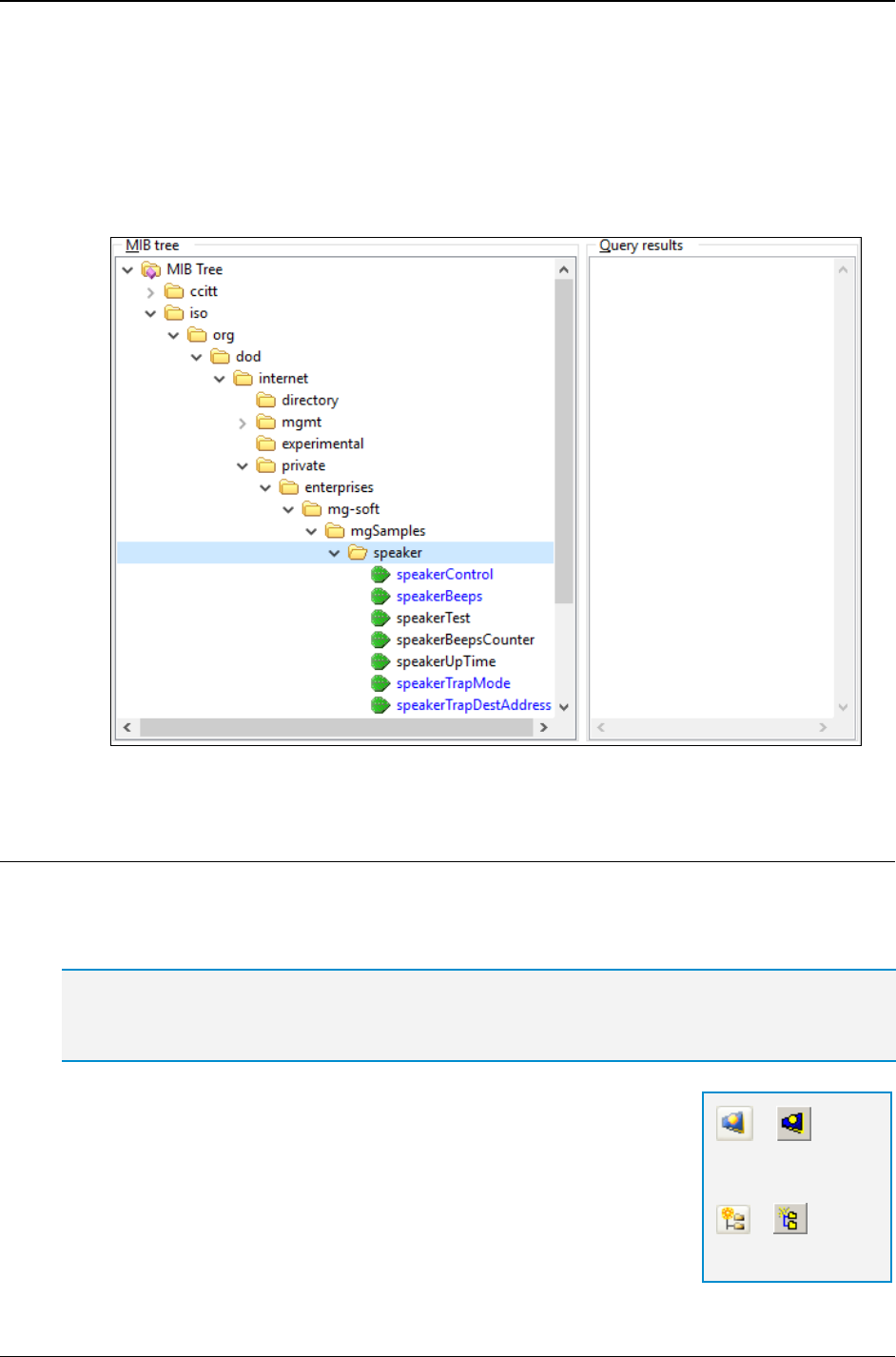The height and width of the screenshot is (1357, 896).
Task: Click the green icon beside speakerTest
Action: [380, 619]
